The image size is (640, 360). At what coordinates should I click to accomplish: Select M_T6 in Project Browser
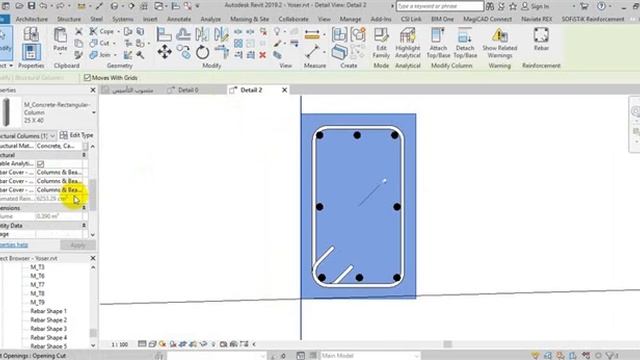click(x=37, y=276)
